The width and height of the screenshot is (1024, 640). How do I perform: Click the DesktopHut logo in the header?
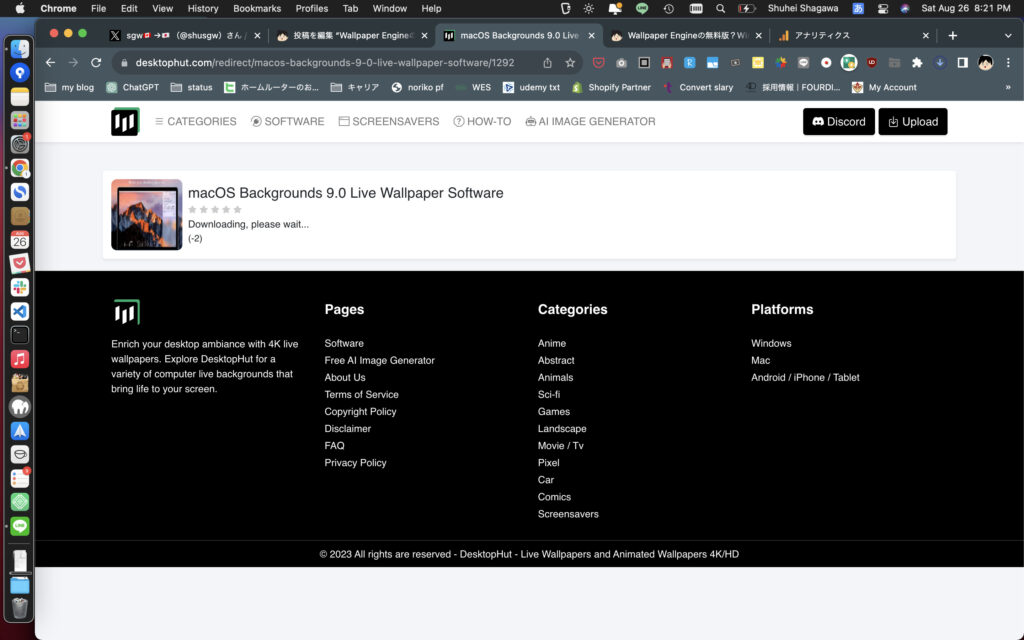point(125,121)
